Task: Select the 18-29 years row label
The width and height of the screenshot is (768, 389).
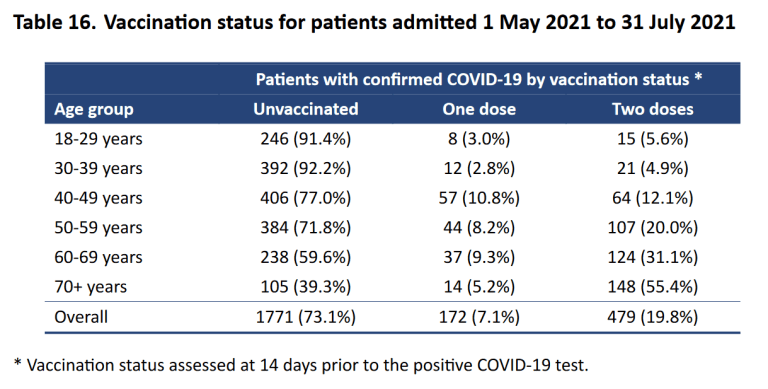Action: 98,139
